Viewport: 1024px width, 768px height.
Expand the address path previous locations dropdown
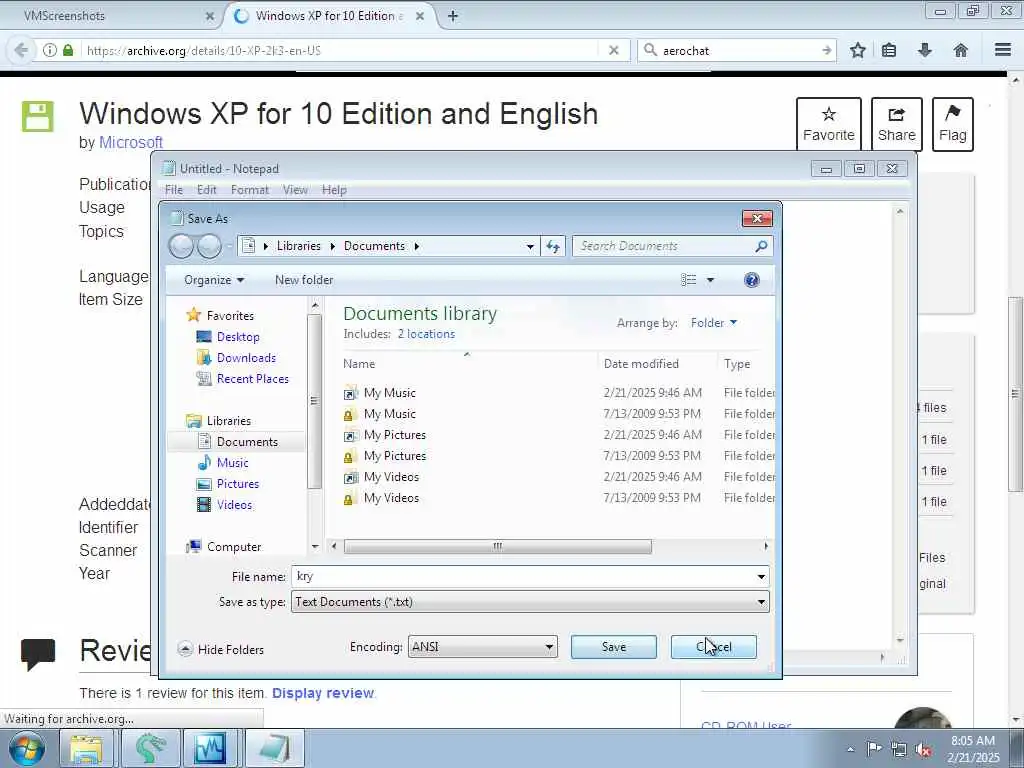click(530, 246)
